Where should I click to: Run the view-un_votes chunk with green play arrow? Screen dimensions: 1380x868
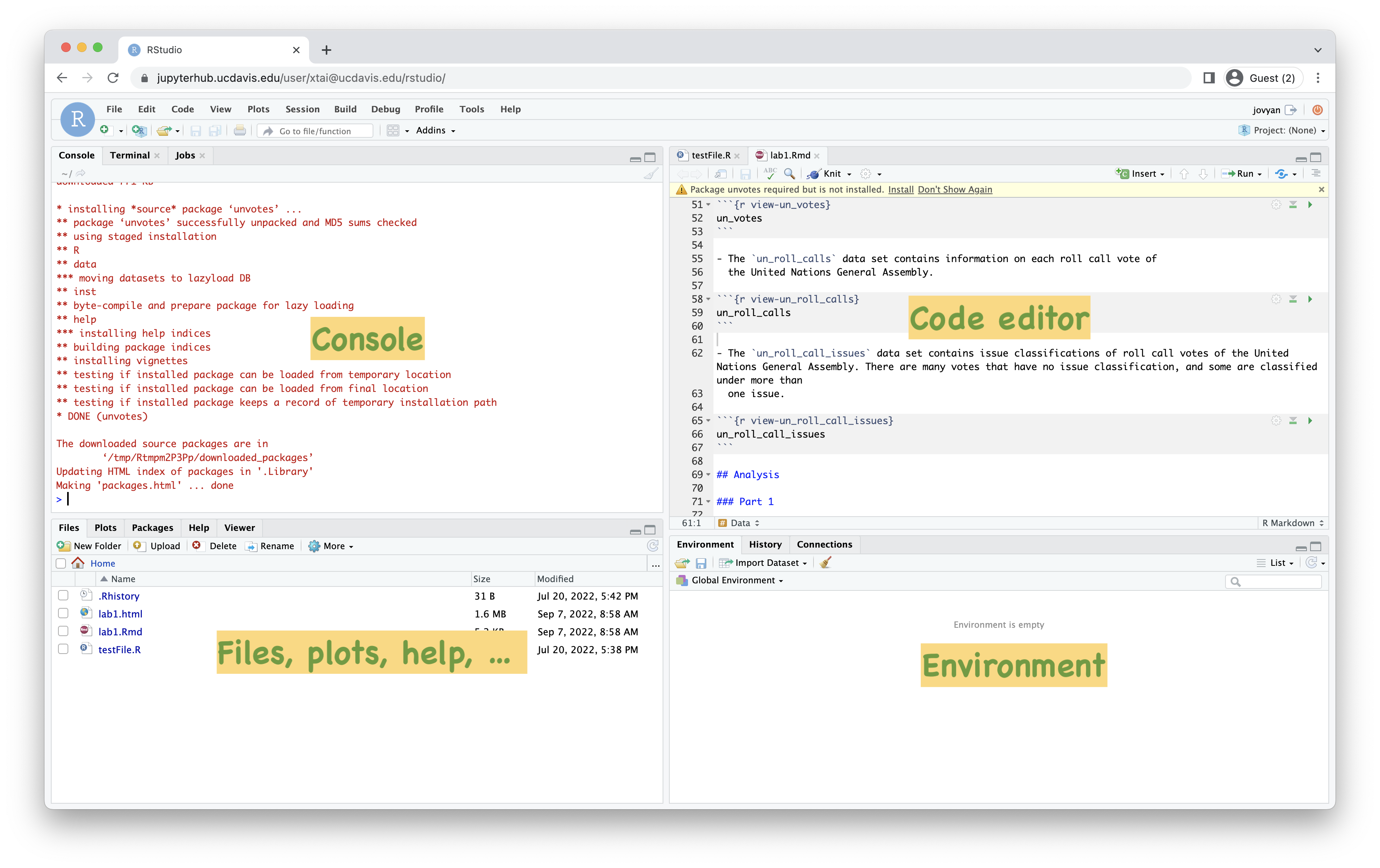[1310, 204]
